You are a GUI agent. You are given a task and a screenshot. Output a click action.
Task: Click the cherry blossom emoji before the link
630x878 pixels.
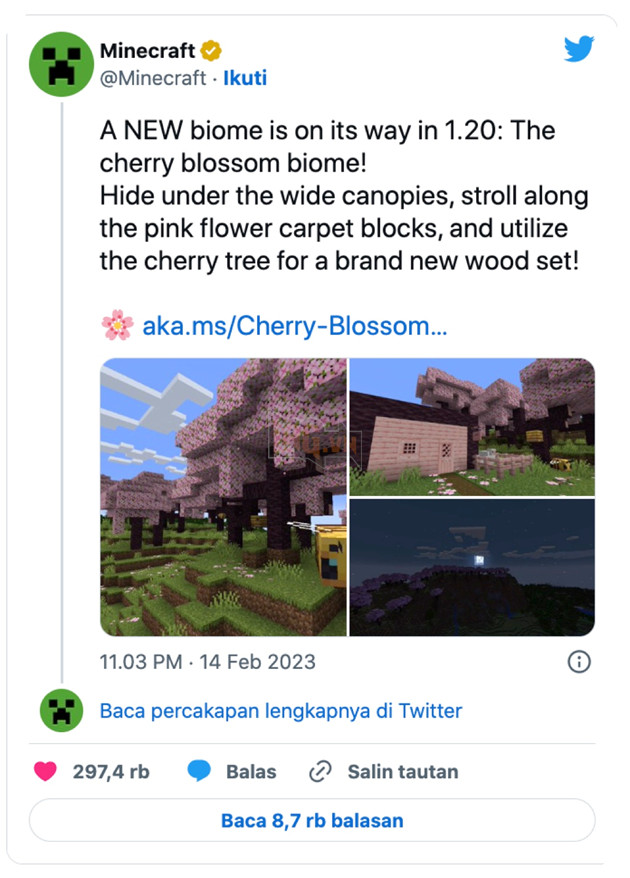[x=114, y=324]
